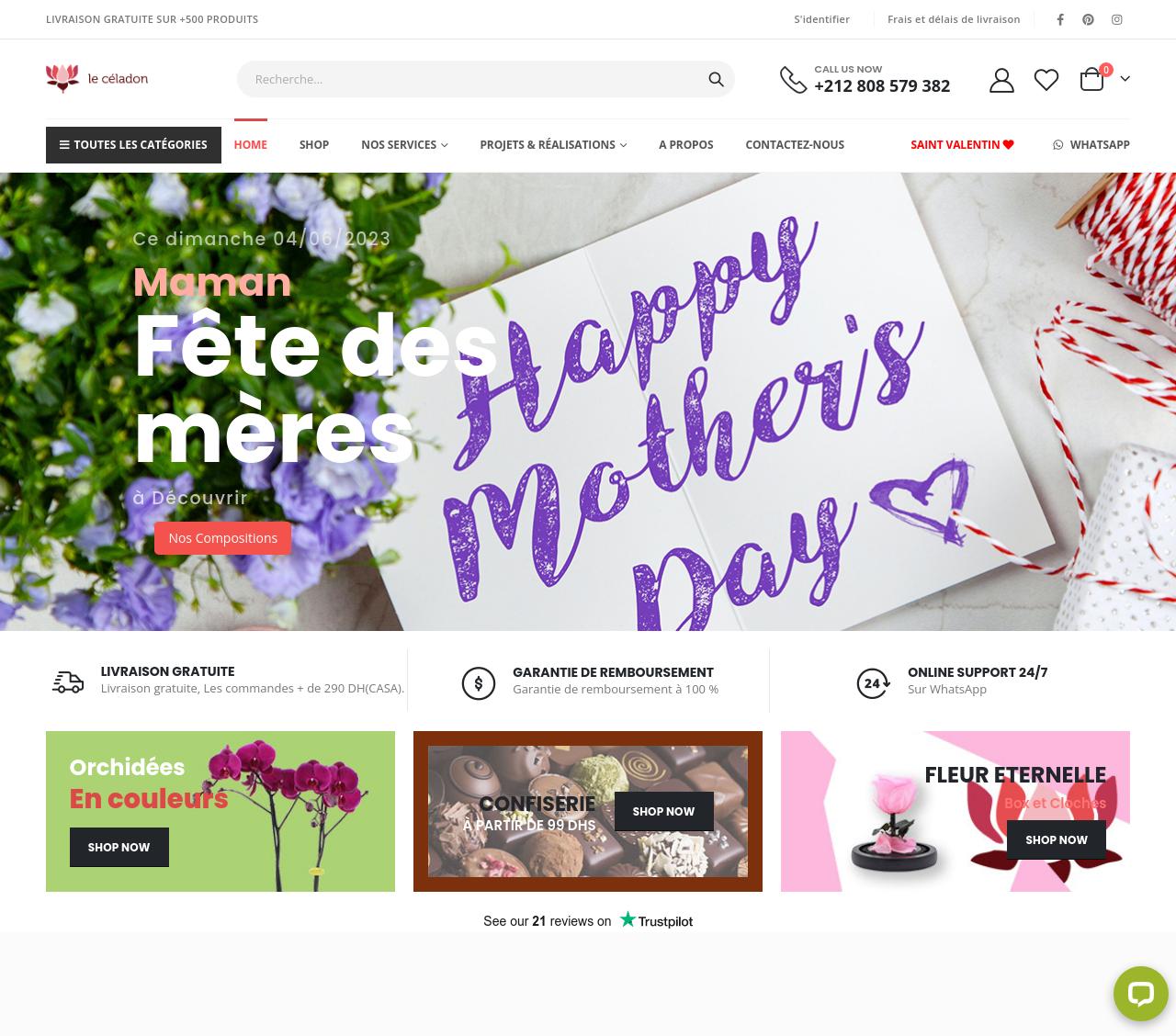Image resolution: width=1176 pixels, height=1036 pixels.
Task: Expand the cart dropdown arrow
Action: tap(1125, 79)
